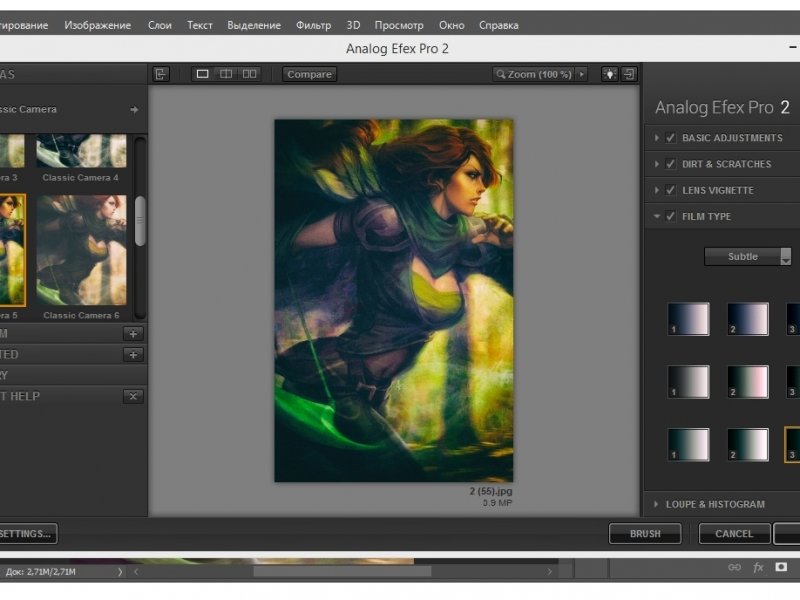
Task: Click the plus button in TED row
Action: (133, 355)
